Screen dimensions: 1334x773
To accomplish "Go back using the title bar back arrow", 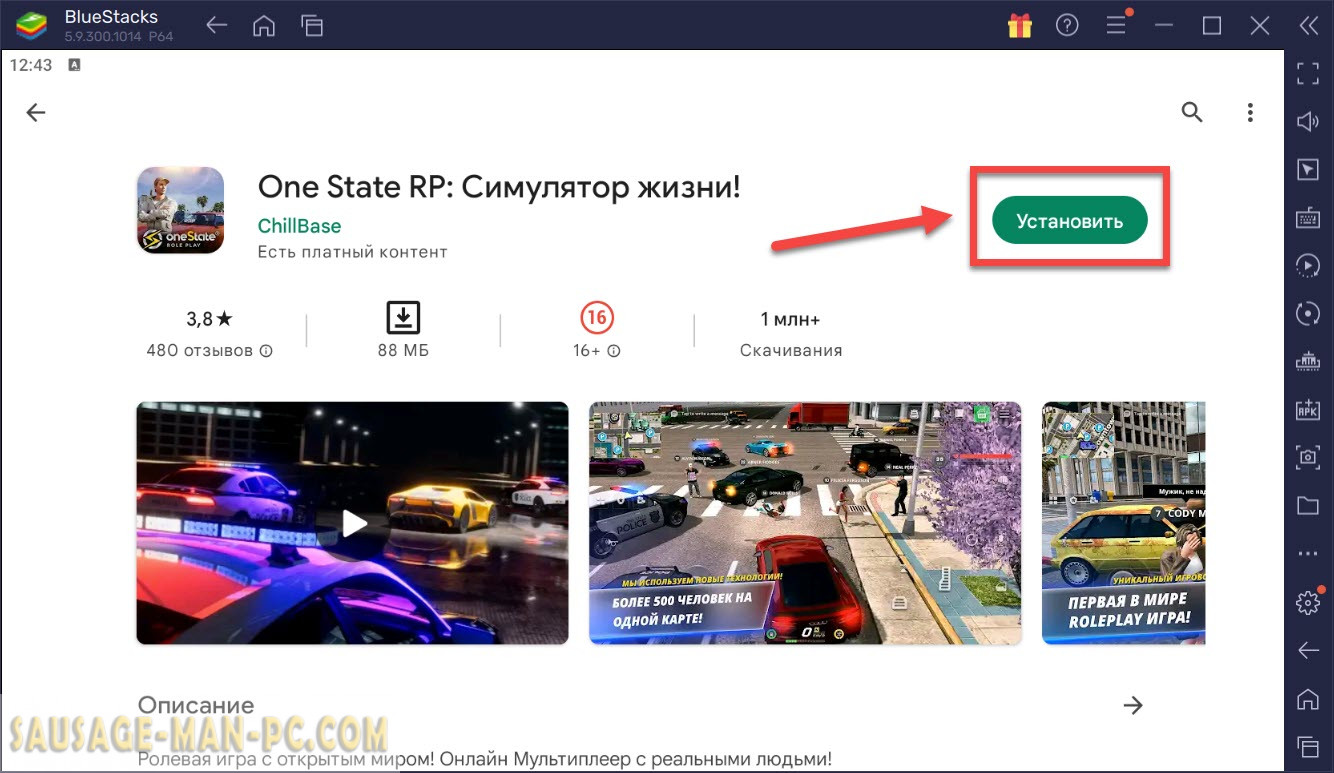I will (216, 27).
